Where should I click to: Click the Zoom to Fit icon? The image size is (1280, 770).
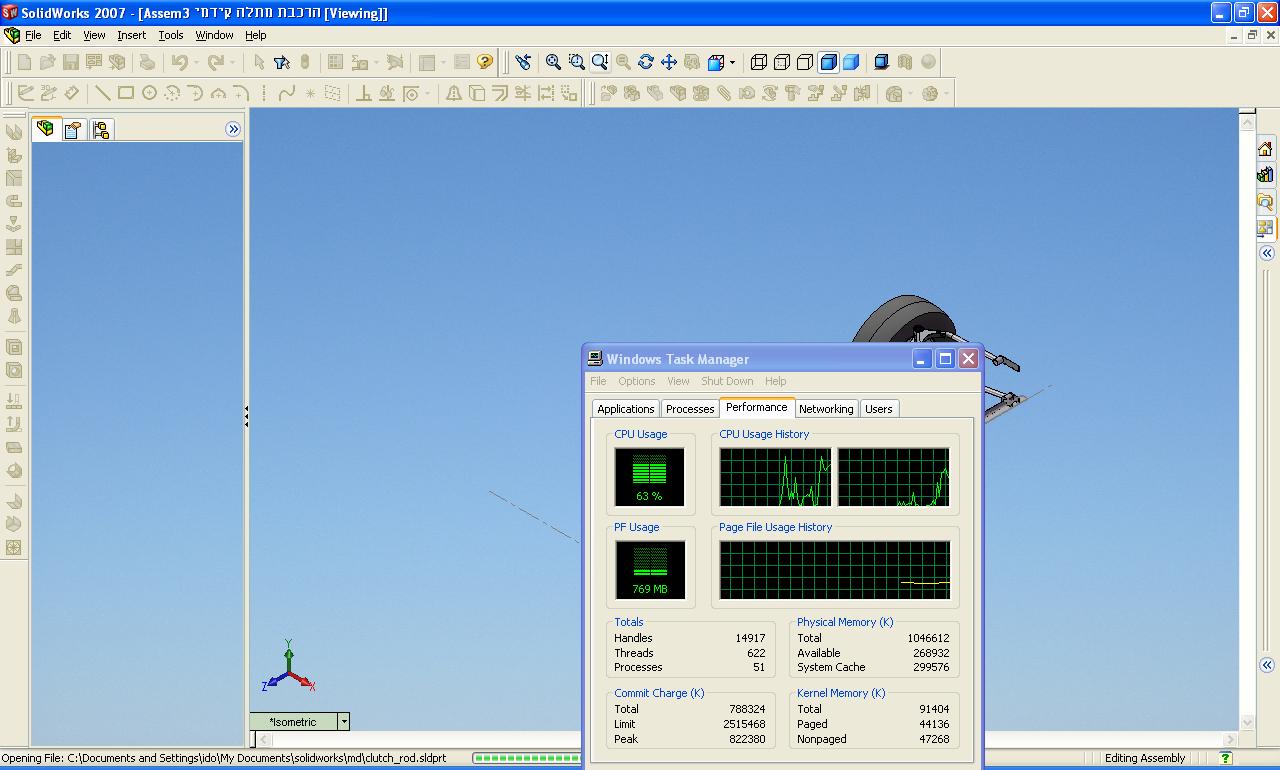click(553, 62)
